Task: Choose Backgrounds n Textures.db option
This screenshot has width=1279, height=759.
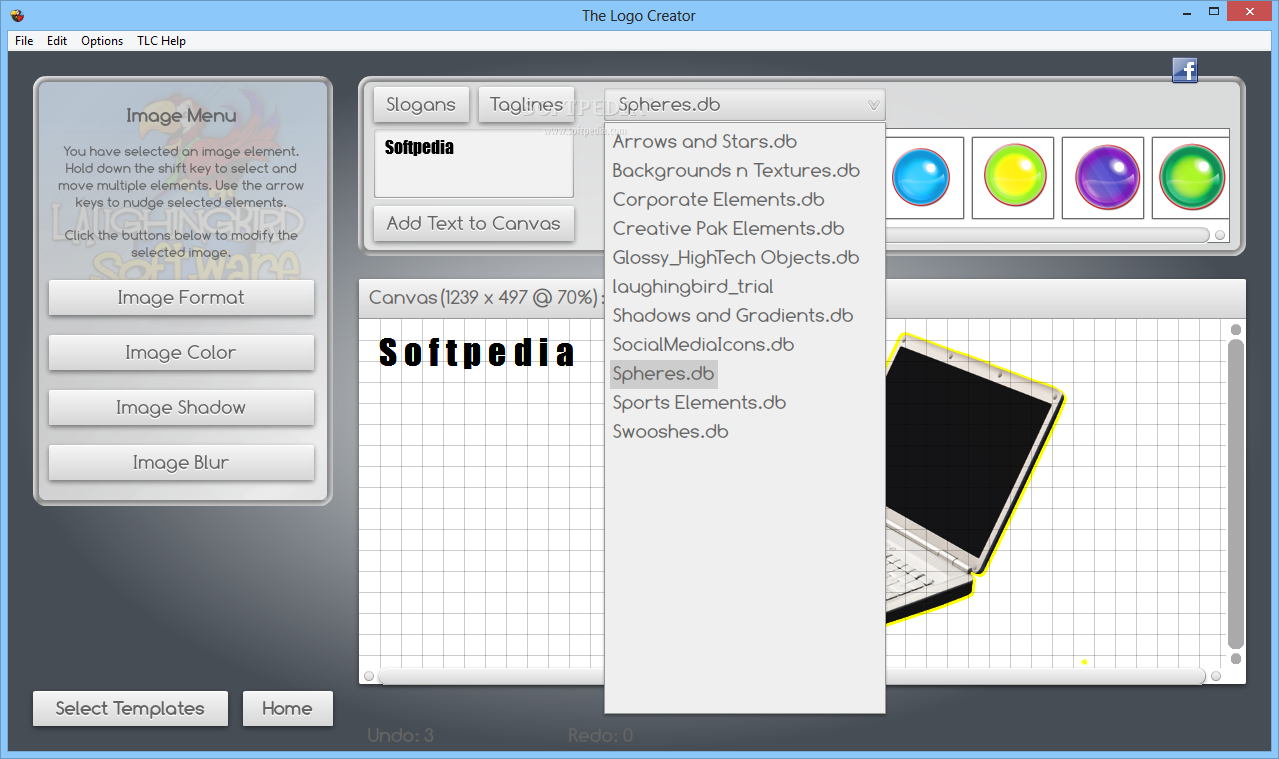Action: tap(736, 170)
